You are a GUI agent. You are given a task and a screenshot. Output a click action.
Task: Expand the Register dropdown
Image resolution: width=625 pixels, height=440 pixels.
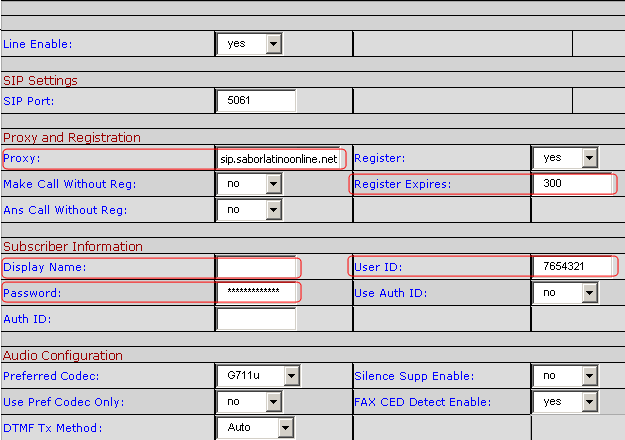click(x=564, y=158)
